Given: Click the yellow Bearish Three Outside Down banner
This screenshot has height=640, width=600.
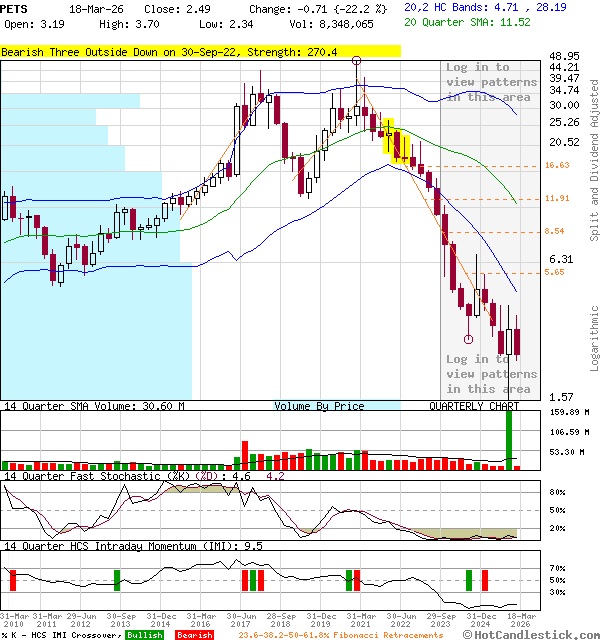Looking at the screenshot, I should (x=170, y=51).
